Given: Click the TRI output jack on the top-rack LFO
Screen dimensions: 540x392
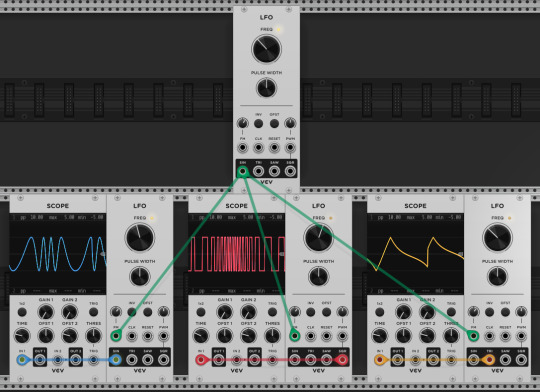Looking at the screenshot, I should click(x=258, y=171).
